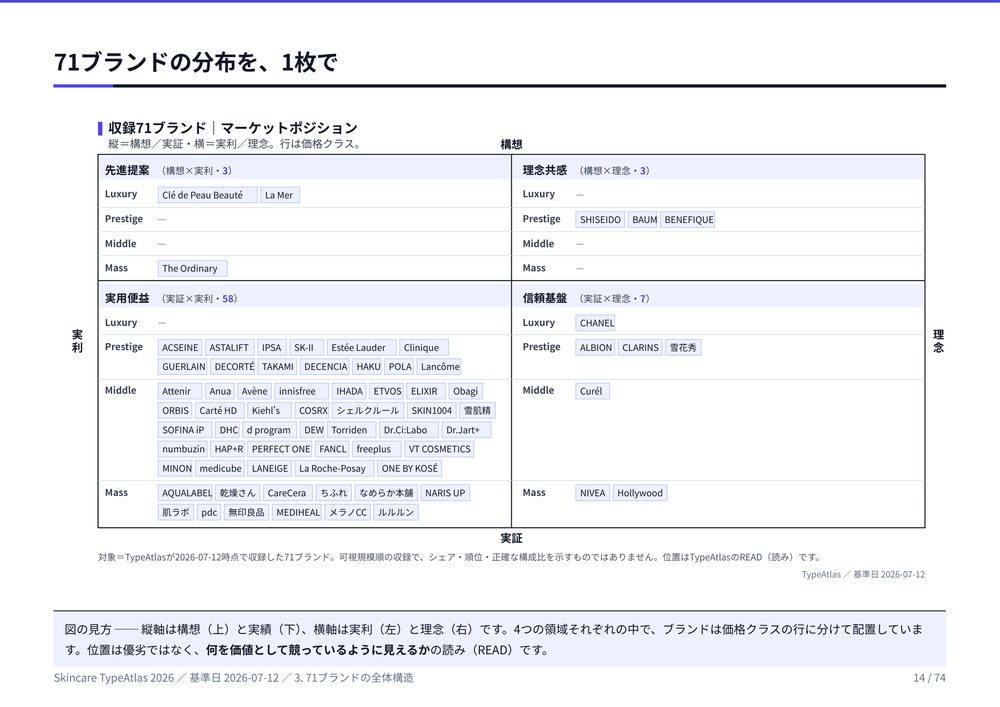The height and width of the screenshot is (707, 1000).
Task: Click the PERFECT ONE brand tag
Action: (x=280, y=449)
